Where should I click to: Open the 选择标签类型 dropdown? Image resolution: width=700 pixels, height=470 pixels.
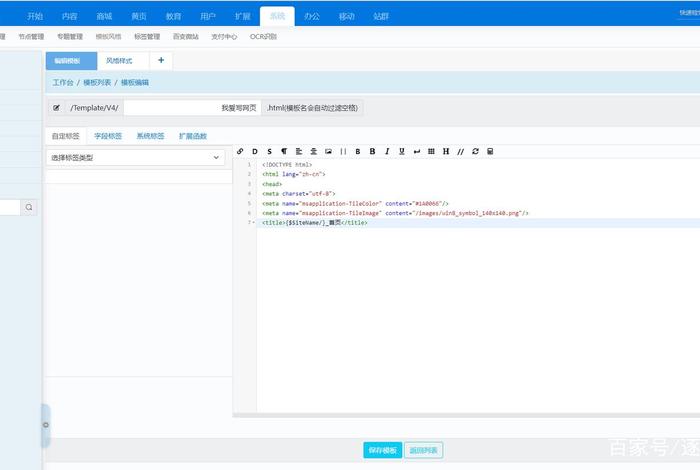tap(135, 158)
